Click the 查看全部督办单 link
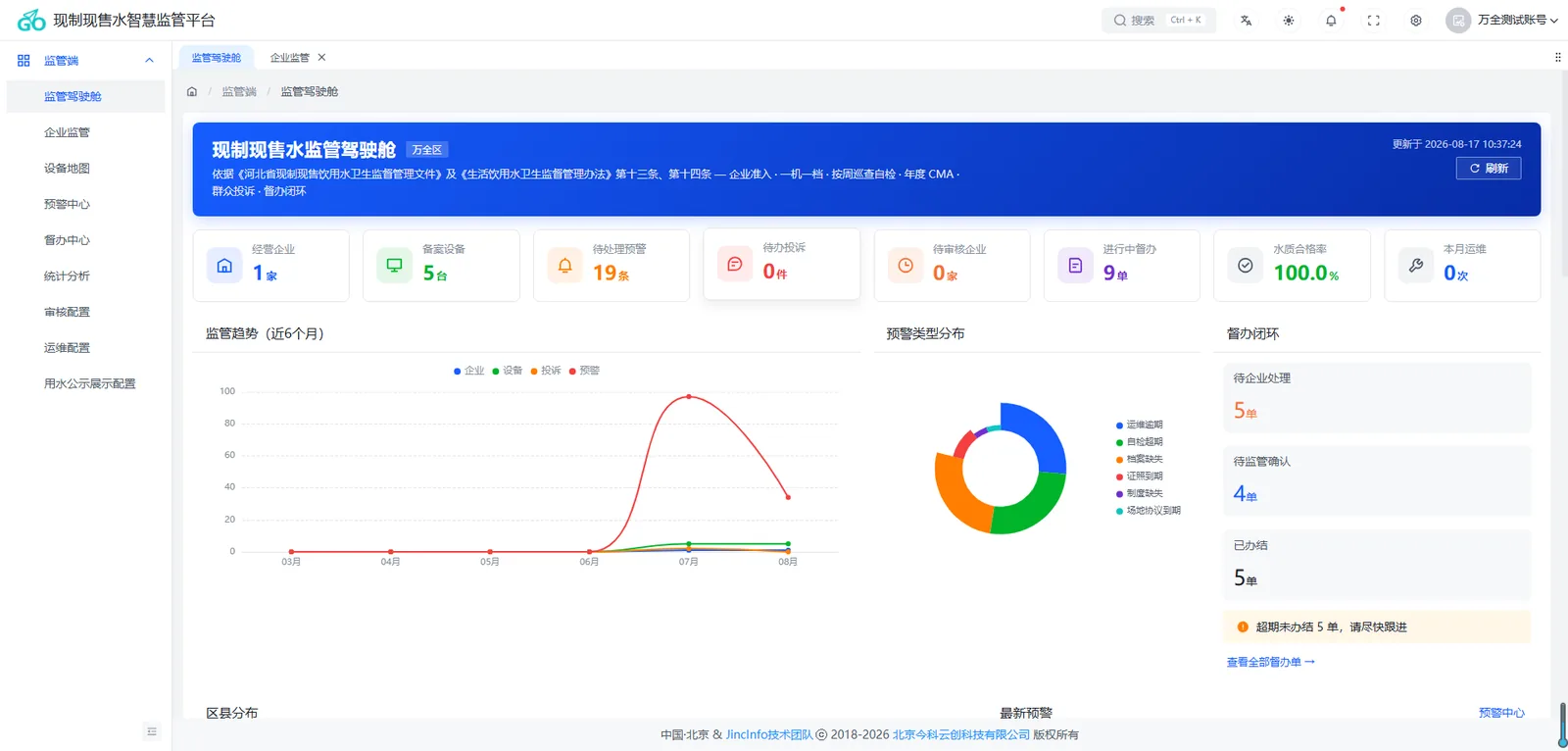The image size is (1568, 751). [1271, 662]
